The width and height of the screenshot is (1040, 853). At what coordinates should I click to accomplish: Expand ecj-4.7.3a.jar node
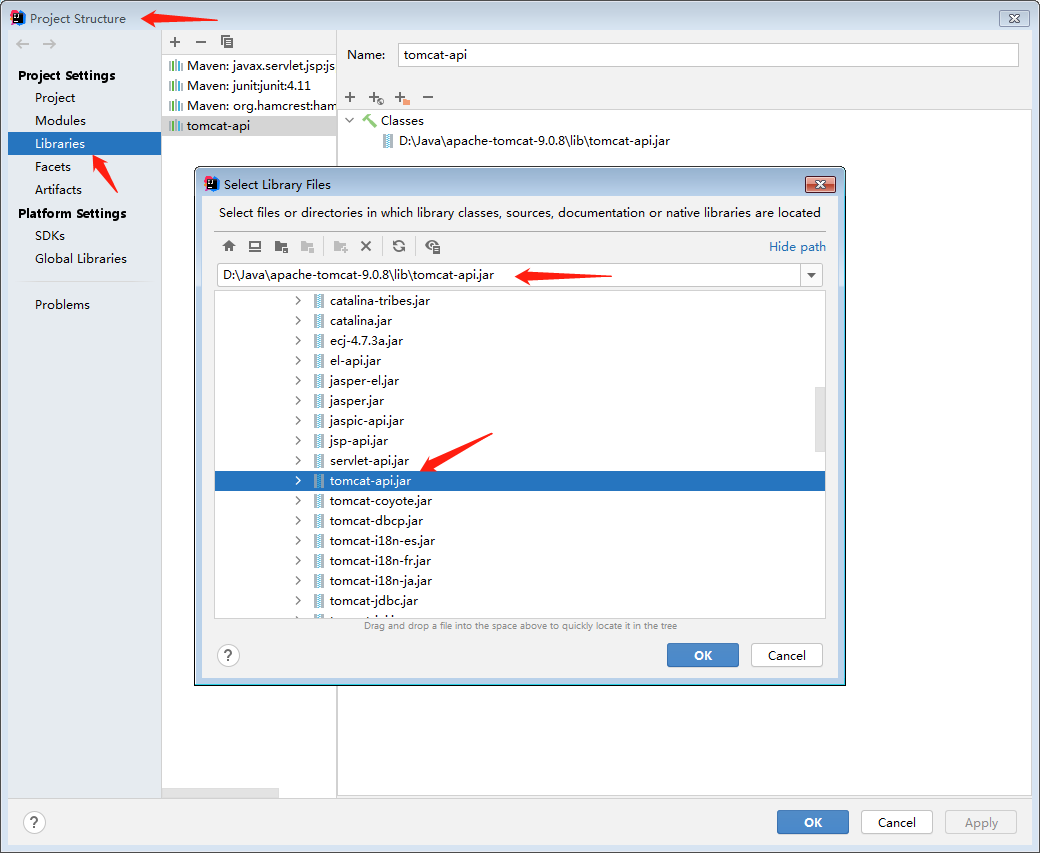click(x=298, y=340)
